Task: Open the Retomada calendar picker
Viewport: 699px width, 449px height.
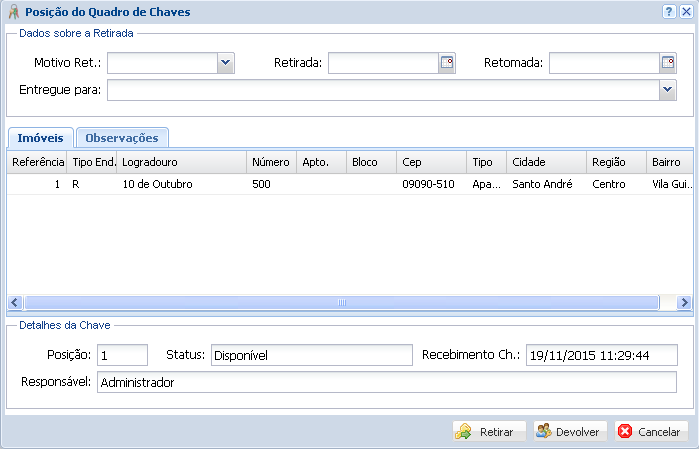Action: click(x=668, y=62)
